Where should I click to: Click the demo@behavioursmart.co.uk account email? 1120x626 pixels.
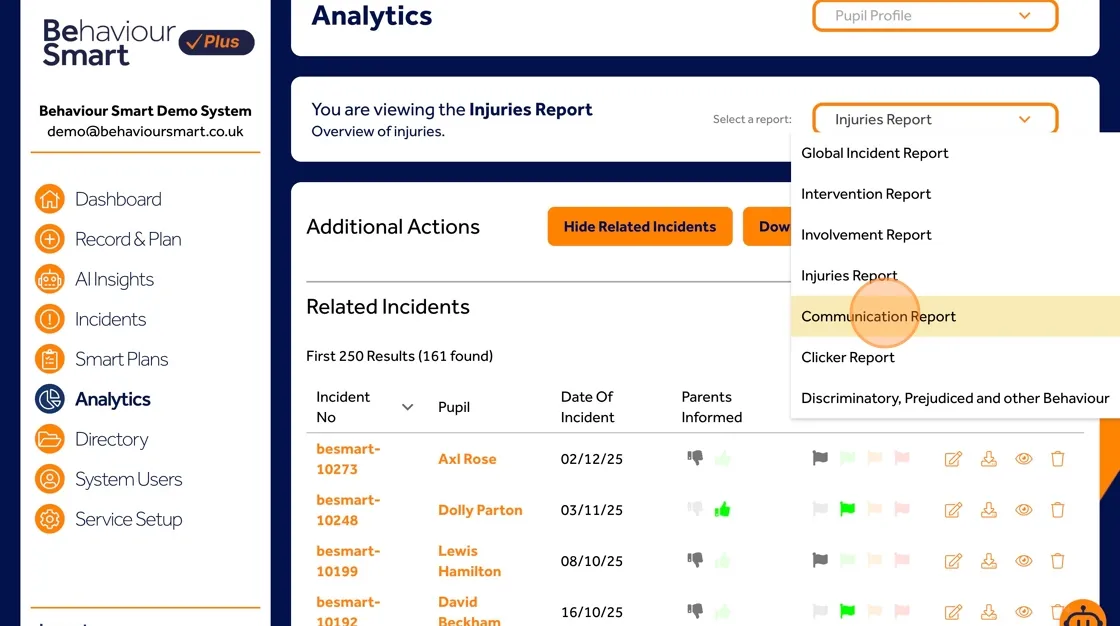[x=145, y=130]
